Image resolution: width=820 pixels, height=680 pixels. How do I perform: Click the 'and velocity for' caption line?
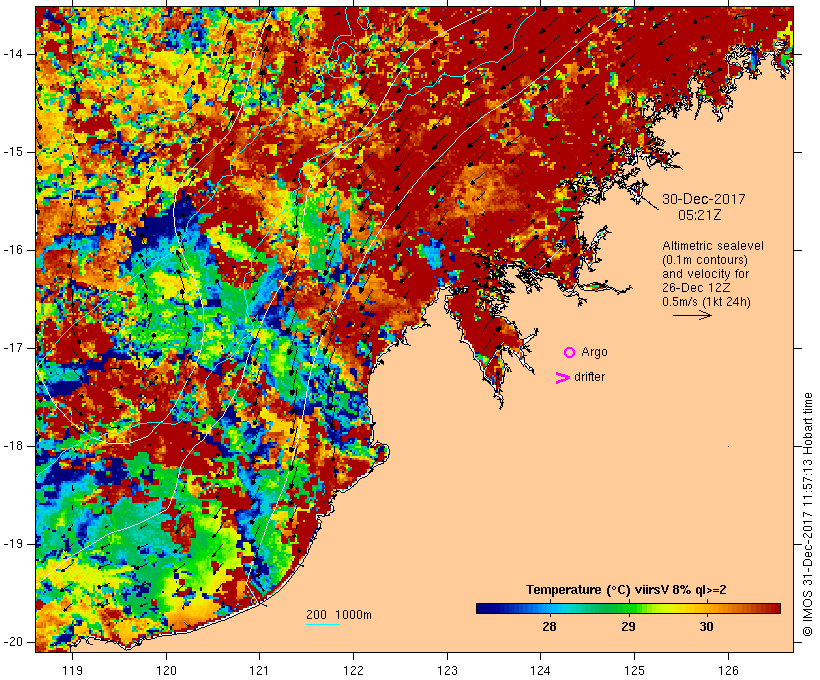(705, 274)
